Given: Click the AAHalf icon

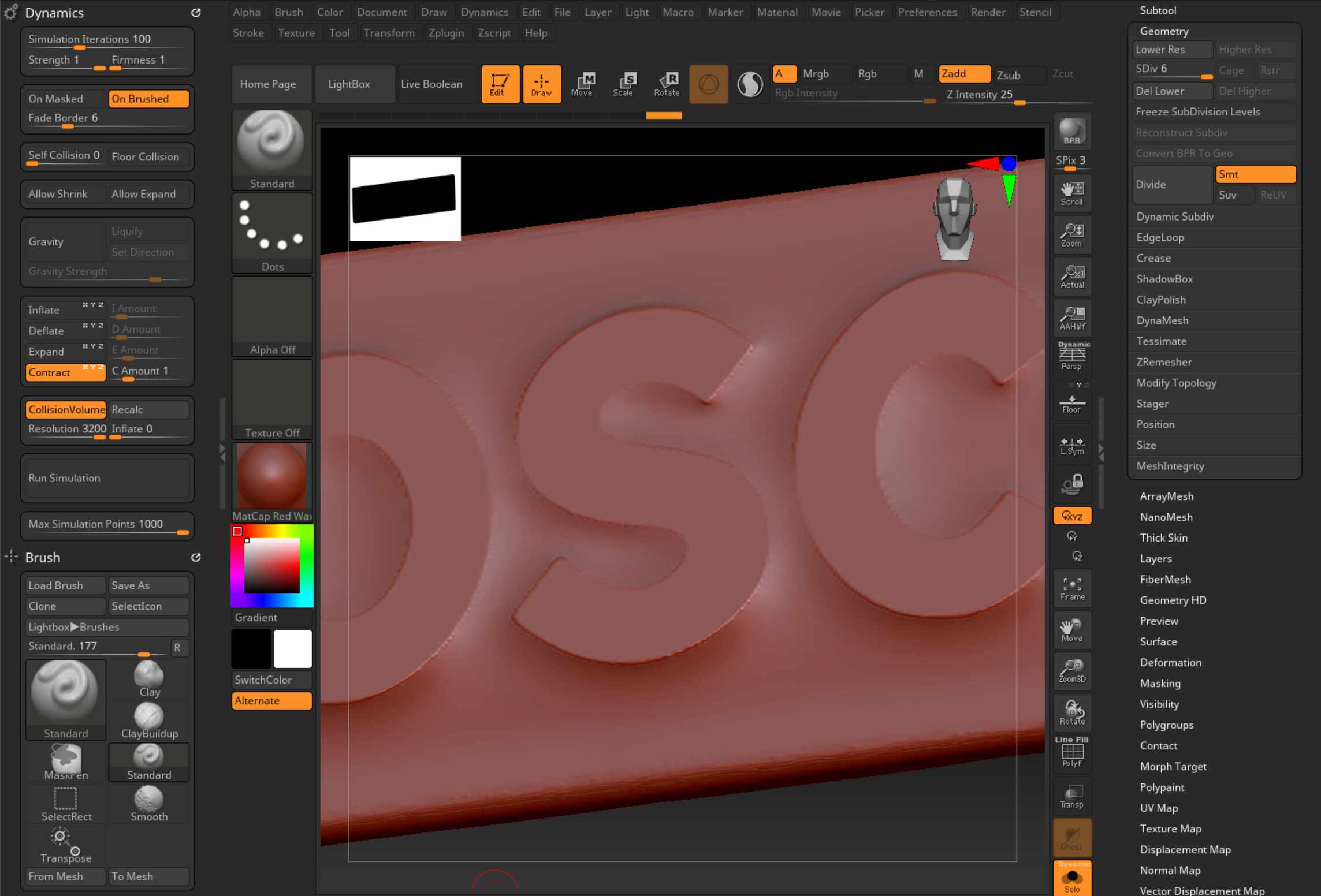Looking at the screenshot, I should [x=1072, y=318].
